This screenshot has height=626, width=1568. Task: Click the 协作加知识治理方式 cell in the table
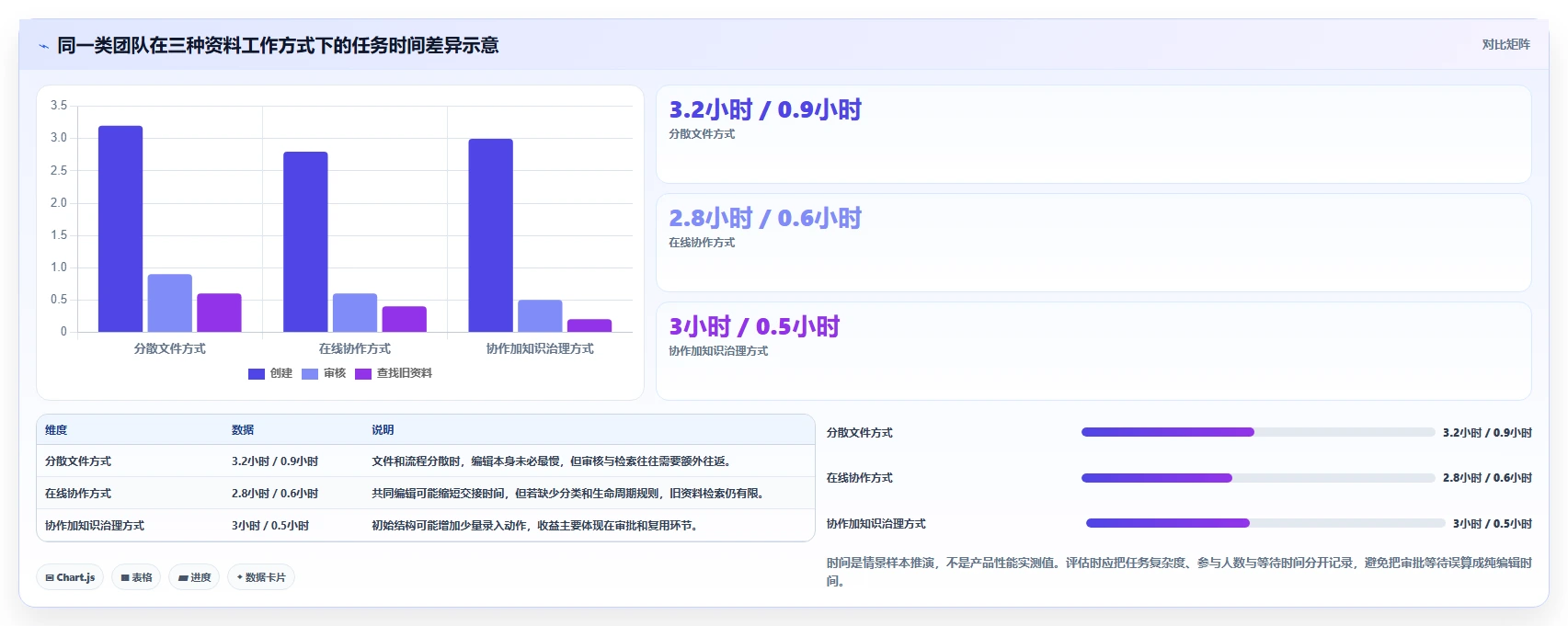(95, 526)
